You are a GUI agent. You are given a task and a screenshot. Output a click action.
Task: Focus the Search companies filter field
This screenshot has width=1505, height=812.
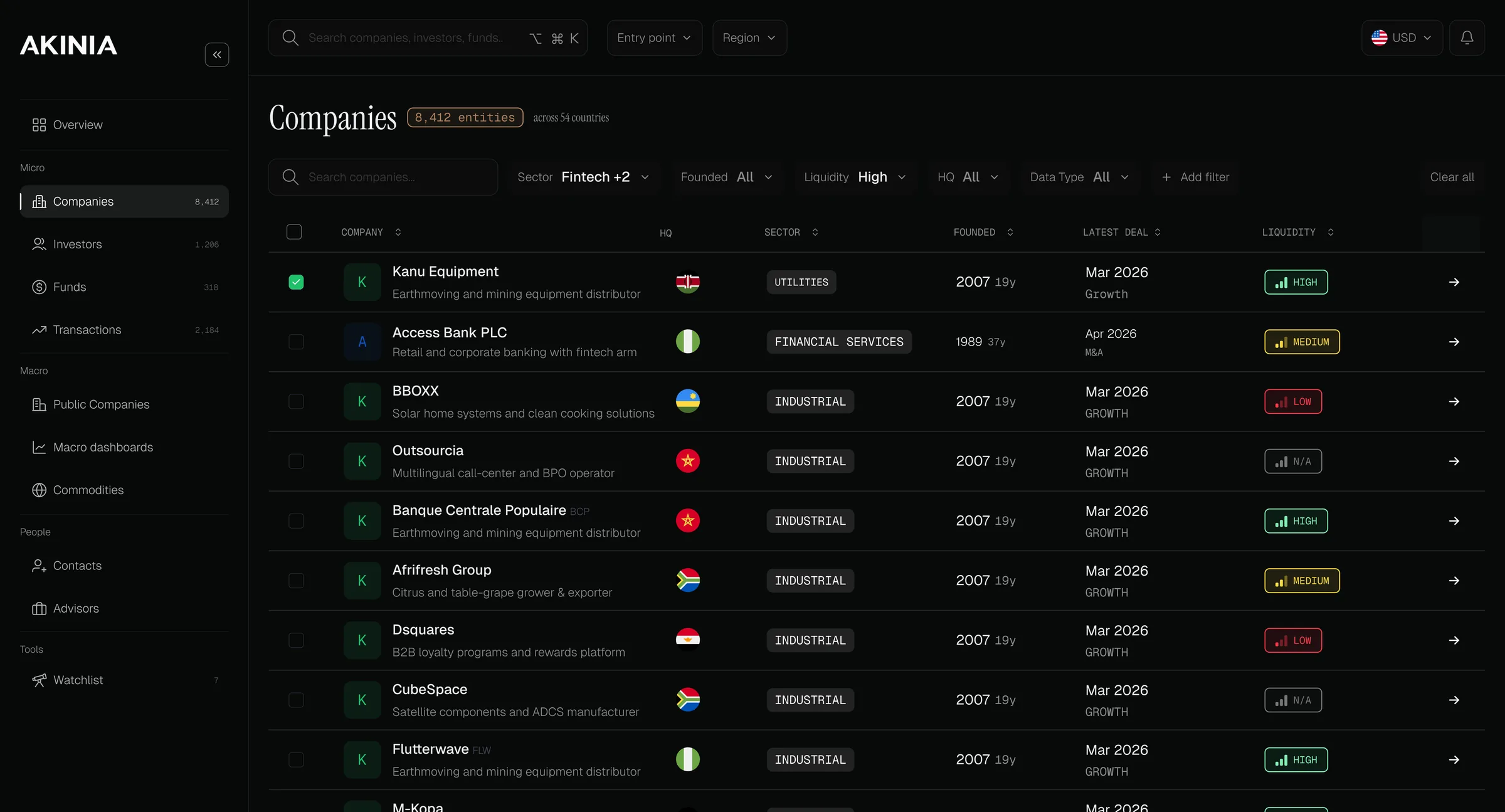pyautogui.click(x=383, y=177)
